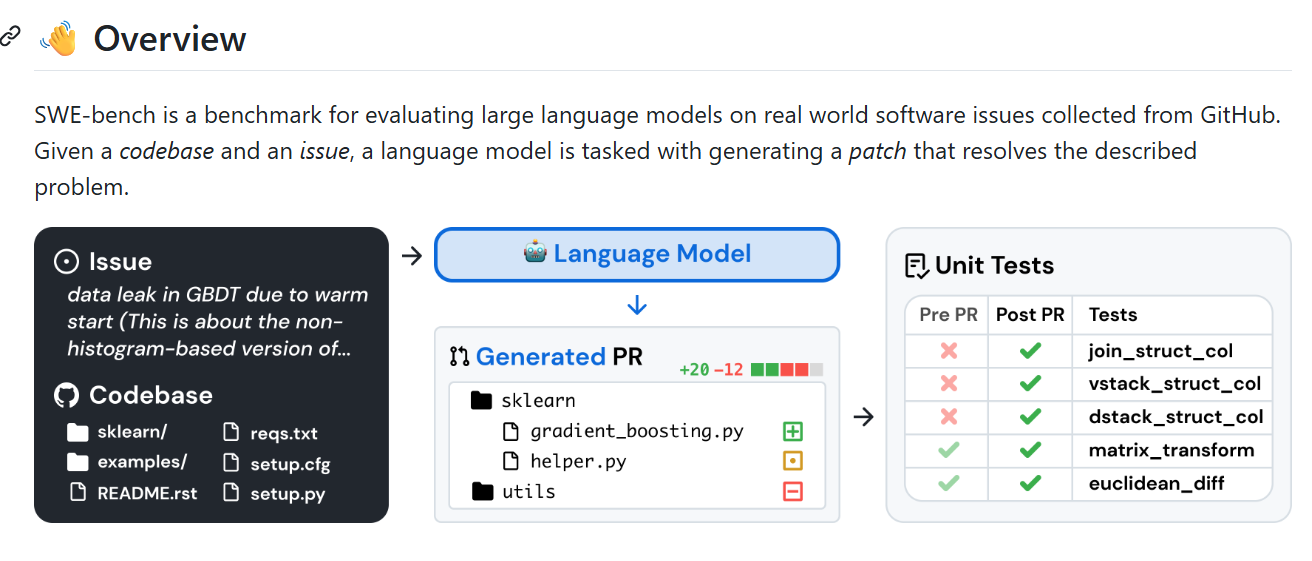Click the sklearn folder icon in Generated PR
The width and height of the screenshot is (1312, 561).
[482, 401]
